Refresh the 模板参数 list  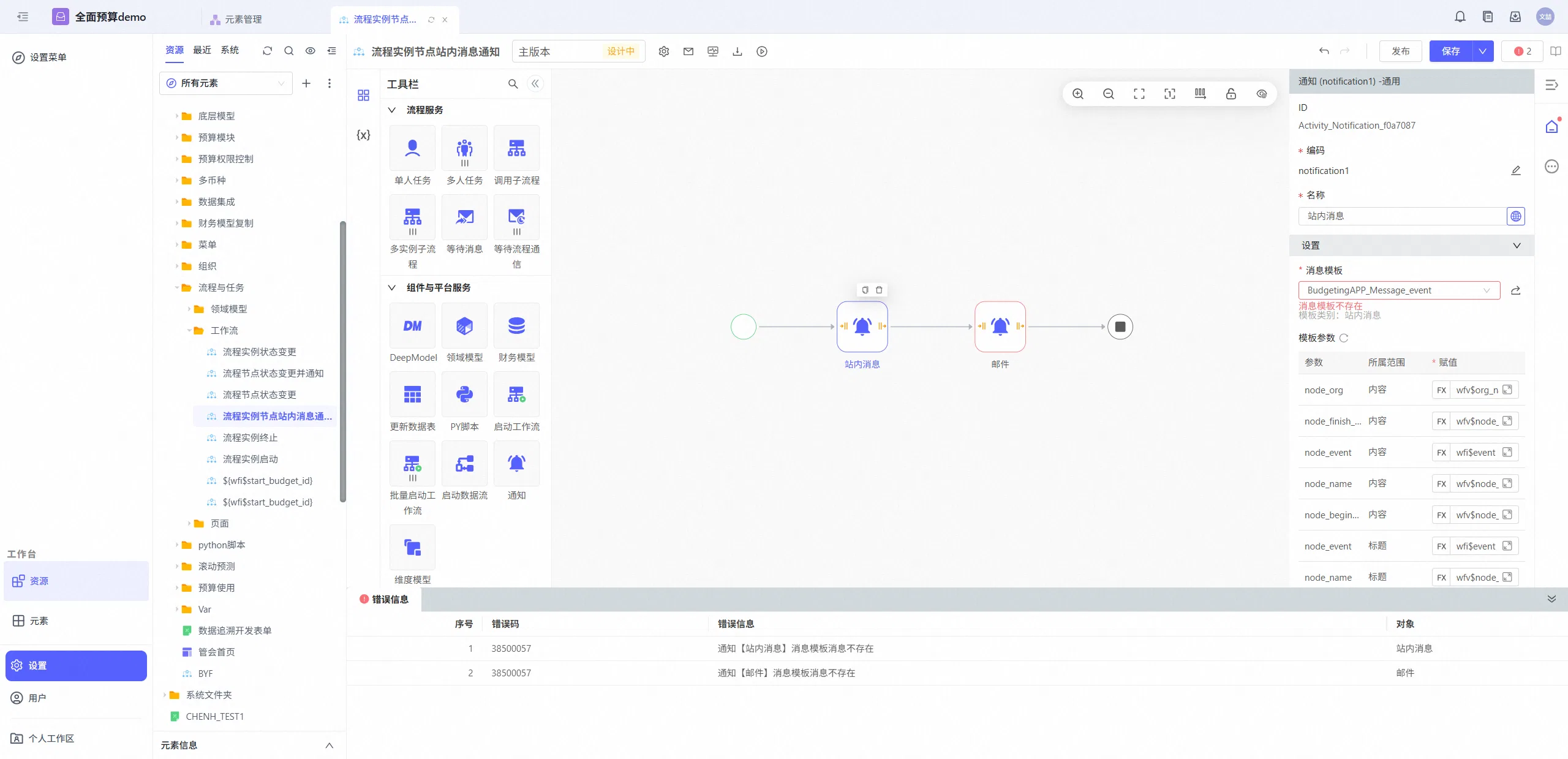1343,338
